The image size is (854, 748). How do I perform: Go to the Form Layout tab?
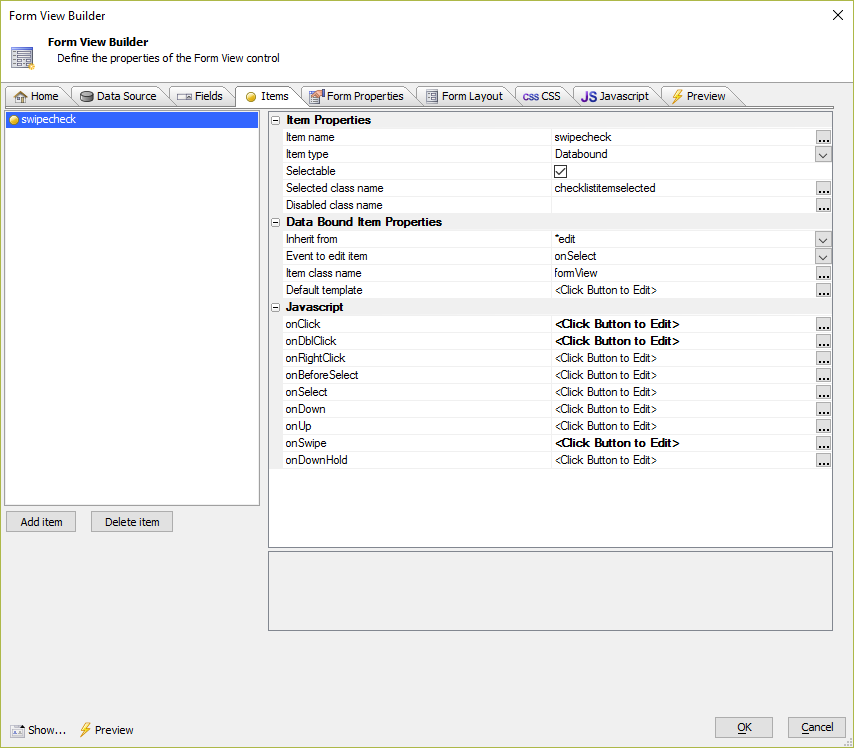tap(464, 96)
